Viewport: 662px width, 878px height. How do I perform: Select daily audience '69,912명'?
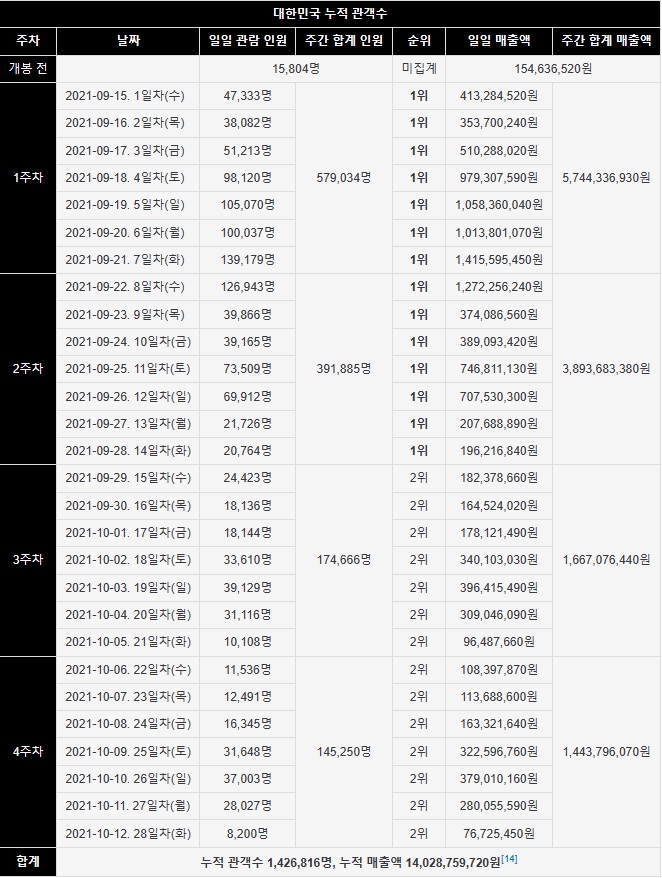pos(248,396)
